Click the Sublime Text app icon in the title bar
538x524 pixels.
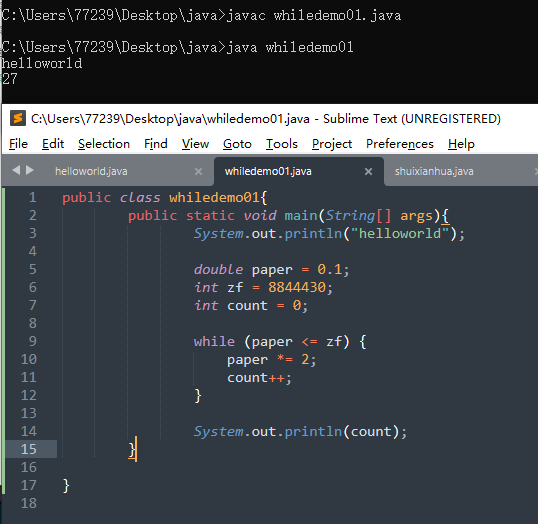point(18,119)
